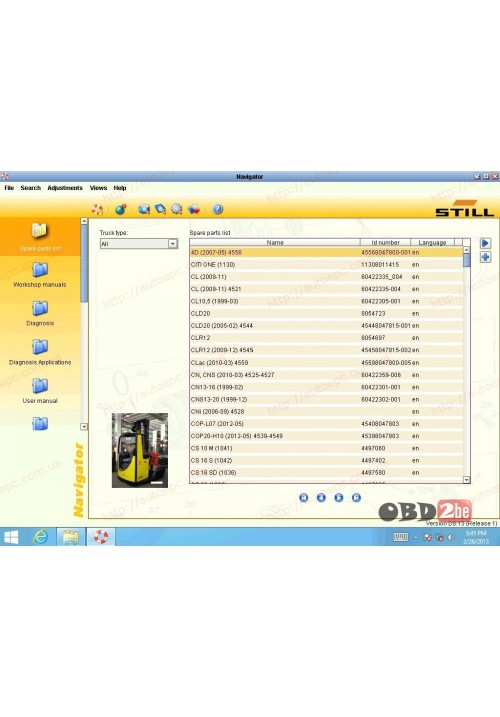The width and height of the screenshot is (500, 717).
Task: Sort by the Id number column header
Action: [385, 242]
